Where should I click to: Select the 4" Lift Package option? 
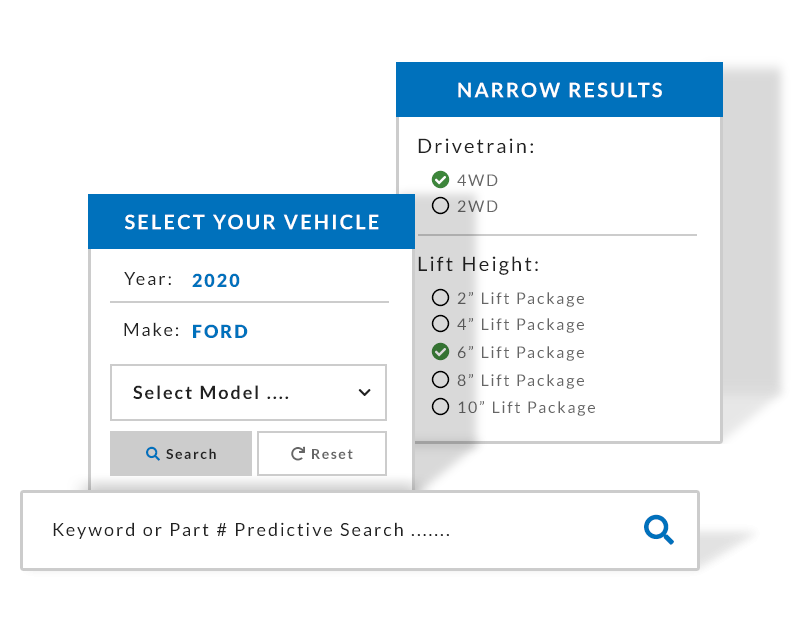click(x=441, y=324)
